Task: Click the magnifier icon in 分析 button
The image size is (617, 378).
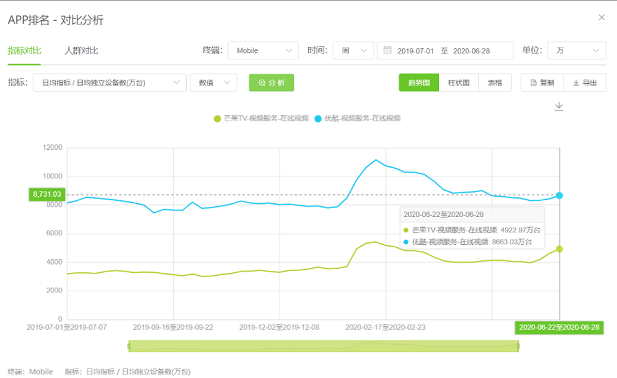Action: (262, 83)
